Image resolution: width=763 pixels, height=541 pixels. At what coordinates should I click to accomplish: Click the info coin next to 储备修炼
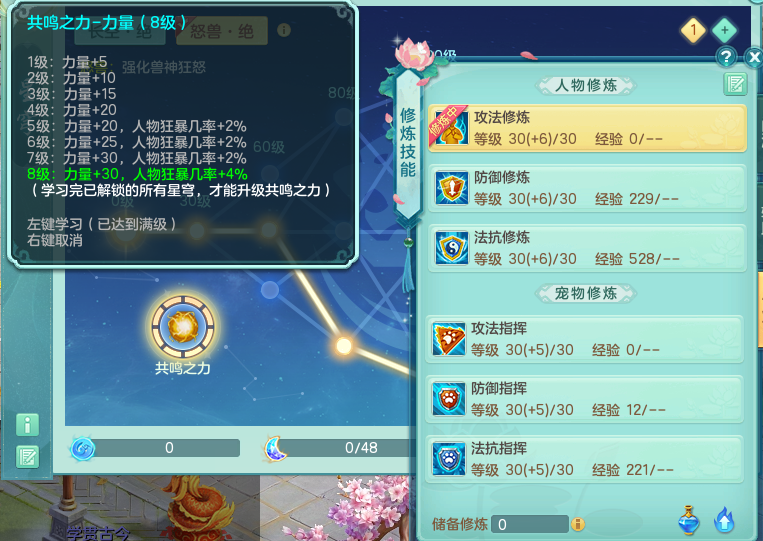click(x=578, y=524)
